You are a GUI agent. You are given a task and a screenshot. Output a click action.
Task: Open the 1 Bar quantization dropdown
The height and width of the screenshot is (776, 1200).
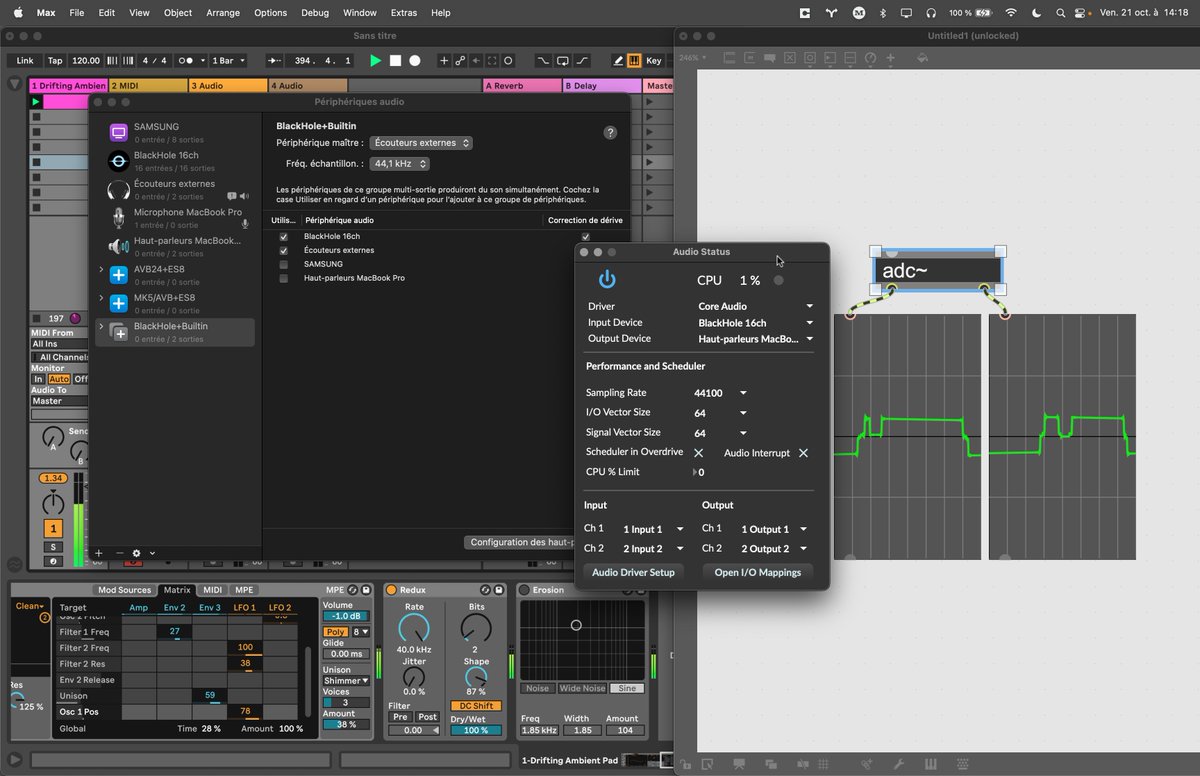(226, 61)
